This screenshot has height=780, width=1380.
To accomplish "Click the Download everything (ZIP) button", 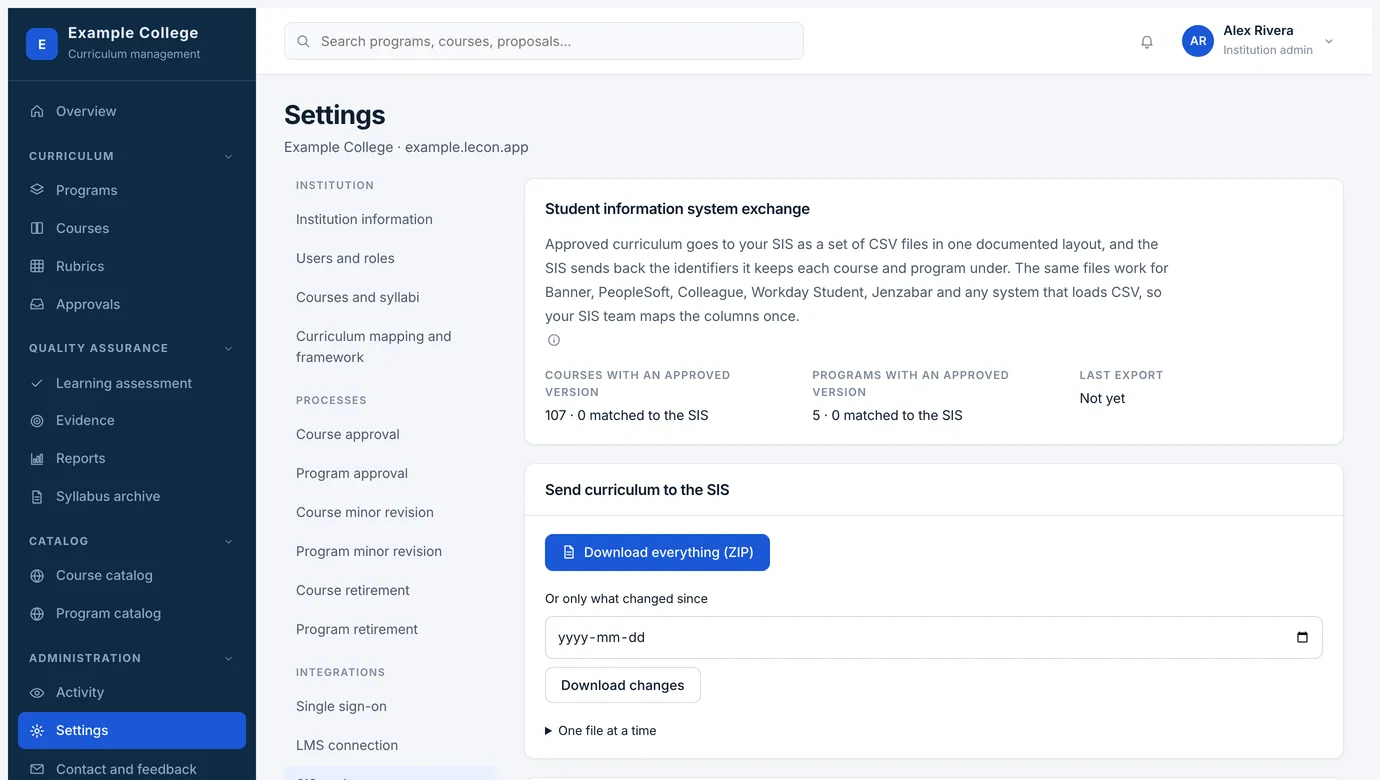I will click(x=657, y=552).
